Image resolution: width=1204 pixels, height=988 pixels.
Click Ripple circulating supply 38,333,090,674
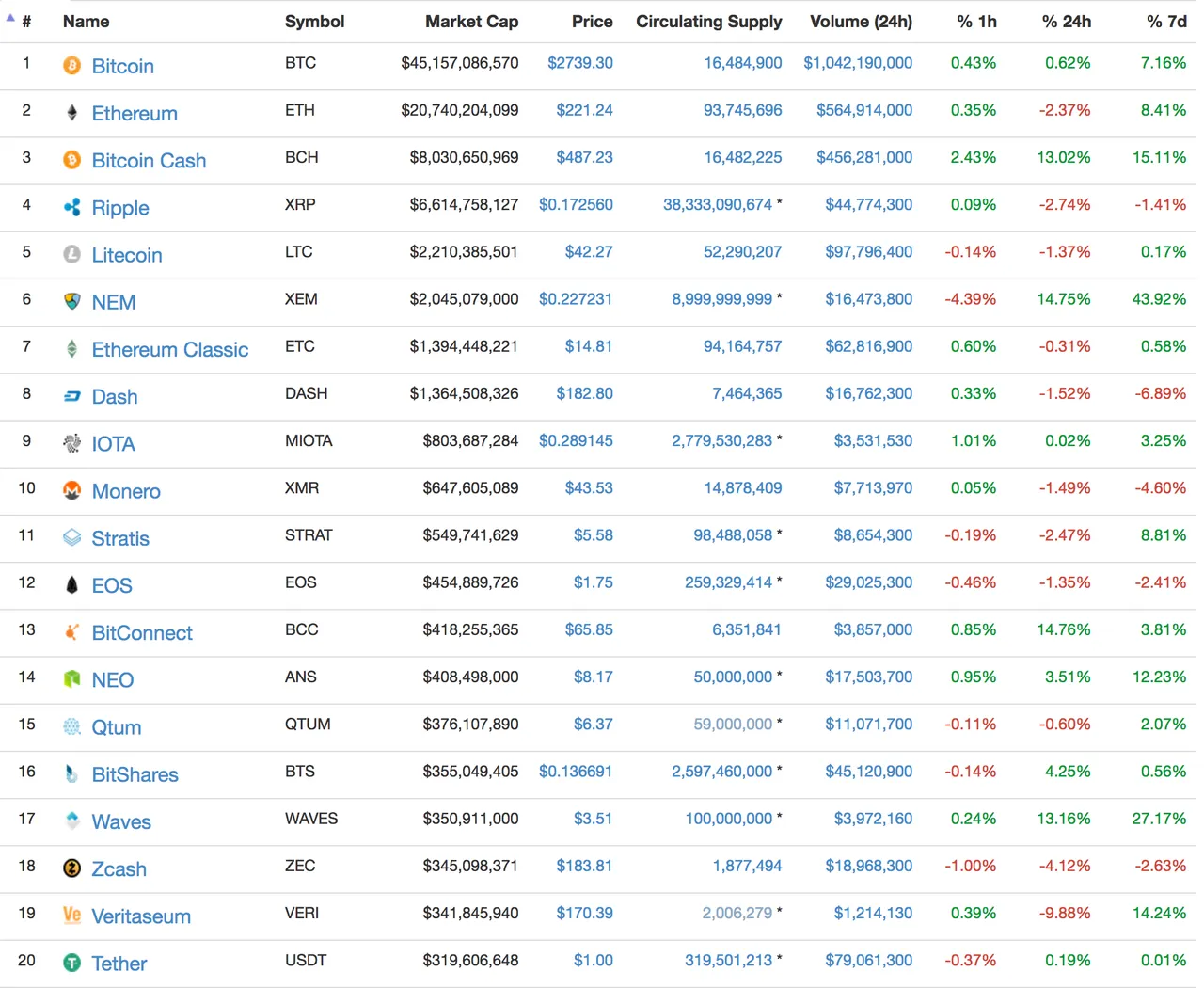coord(718,204)
